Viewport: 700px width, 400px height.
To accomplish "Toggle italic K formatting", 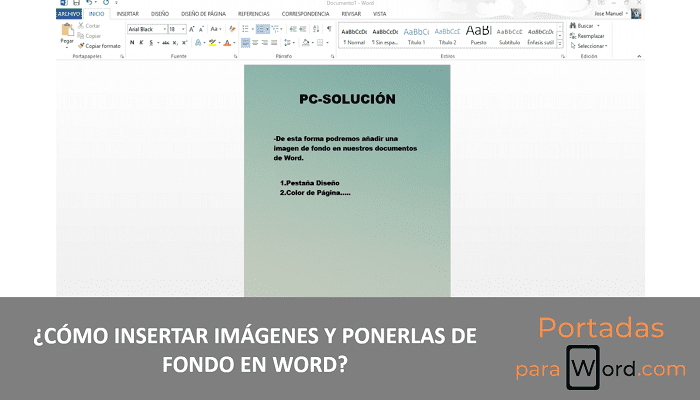I will 141,43.
